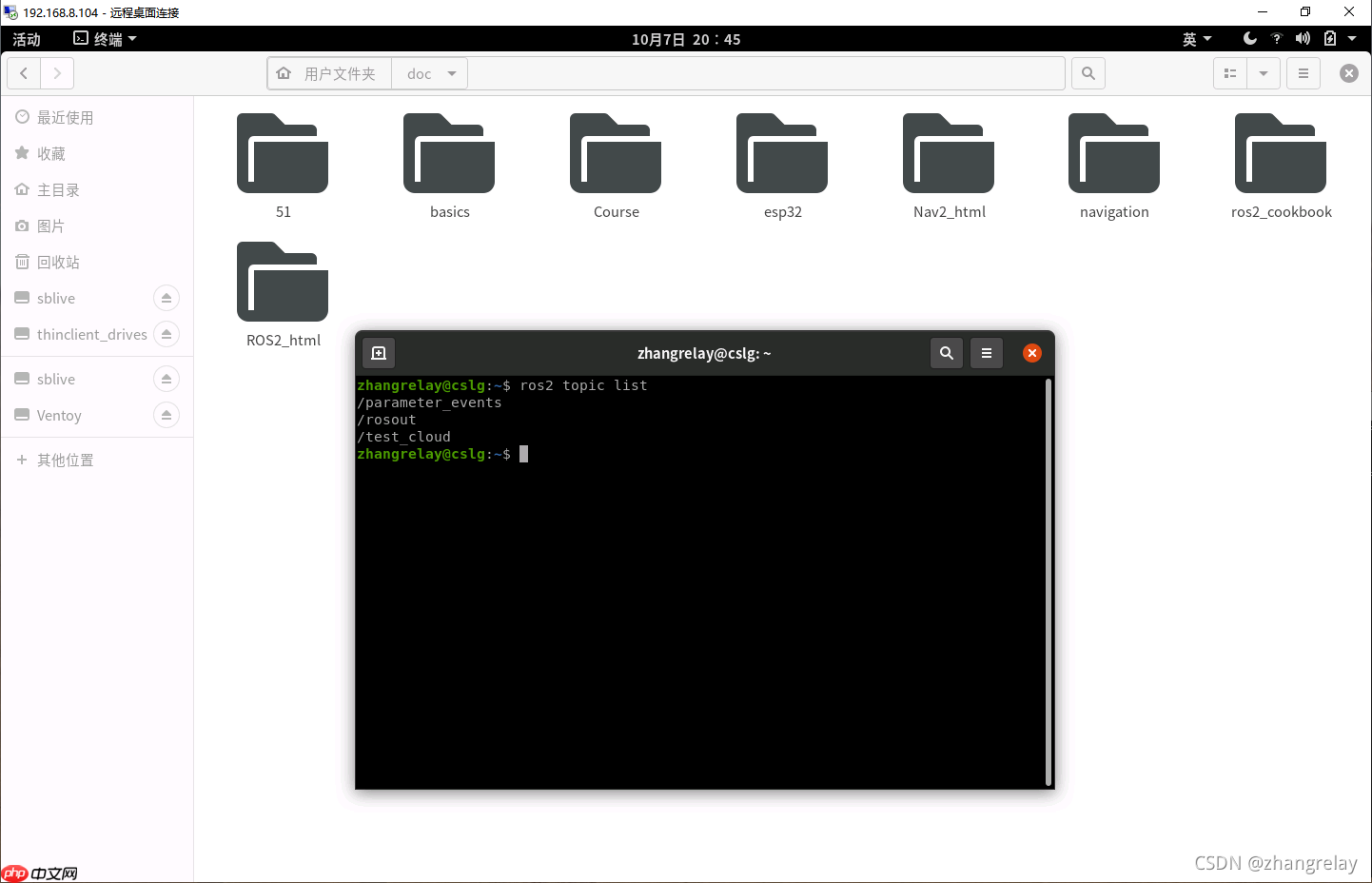
Task: Click the terminal search icon
Action: coord(947,353)
